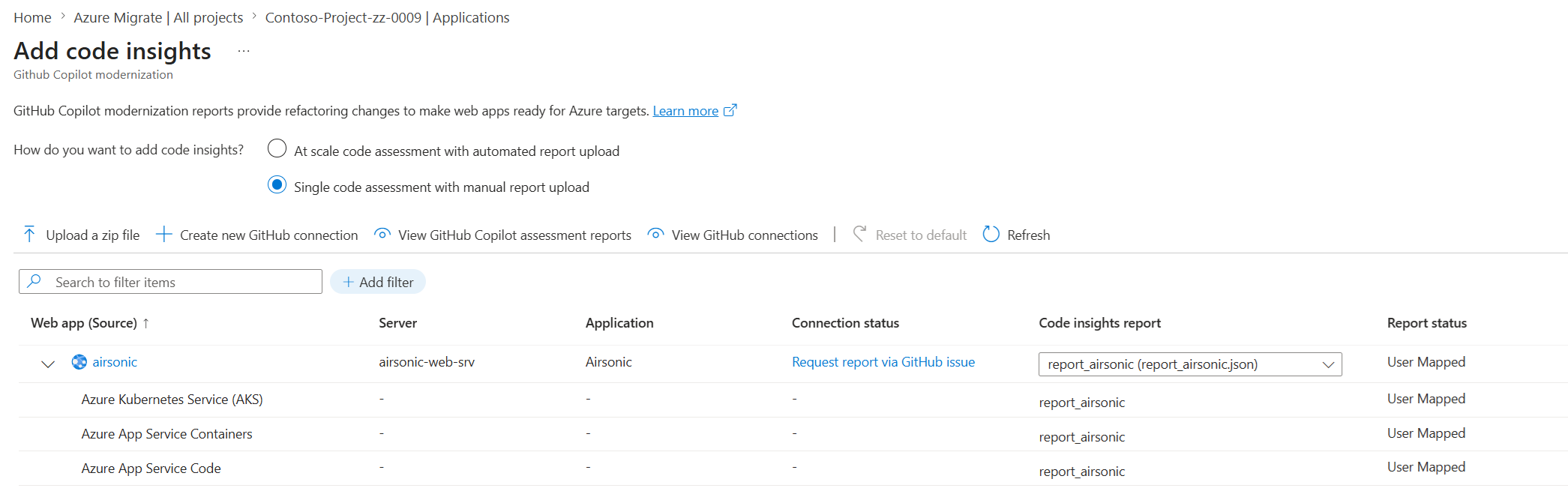Click the eye icon for View GitHub connections

(x=655, y=234)
